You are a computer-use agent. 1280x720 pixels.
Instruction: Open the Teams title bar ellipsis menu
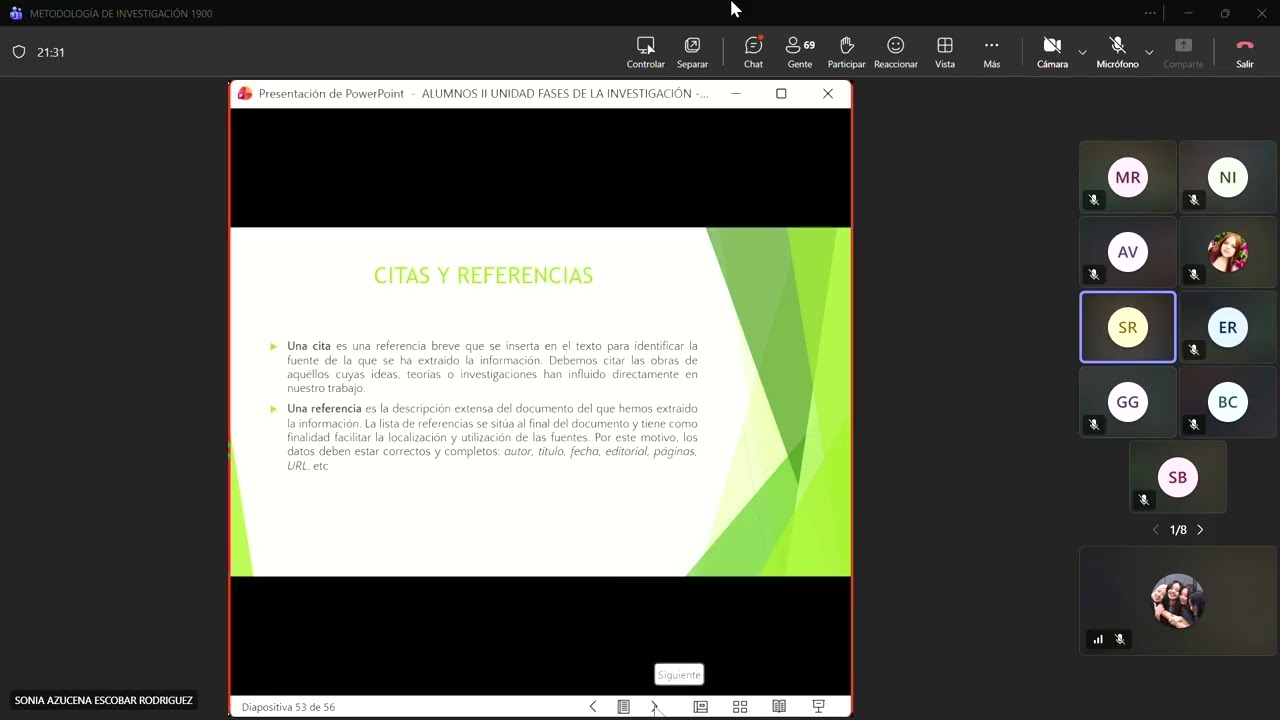click(1150, 13)
